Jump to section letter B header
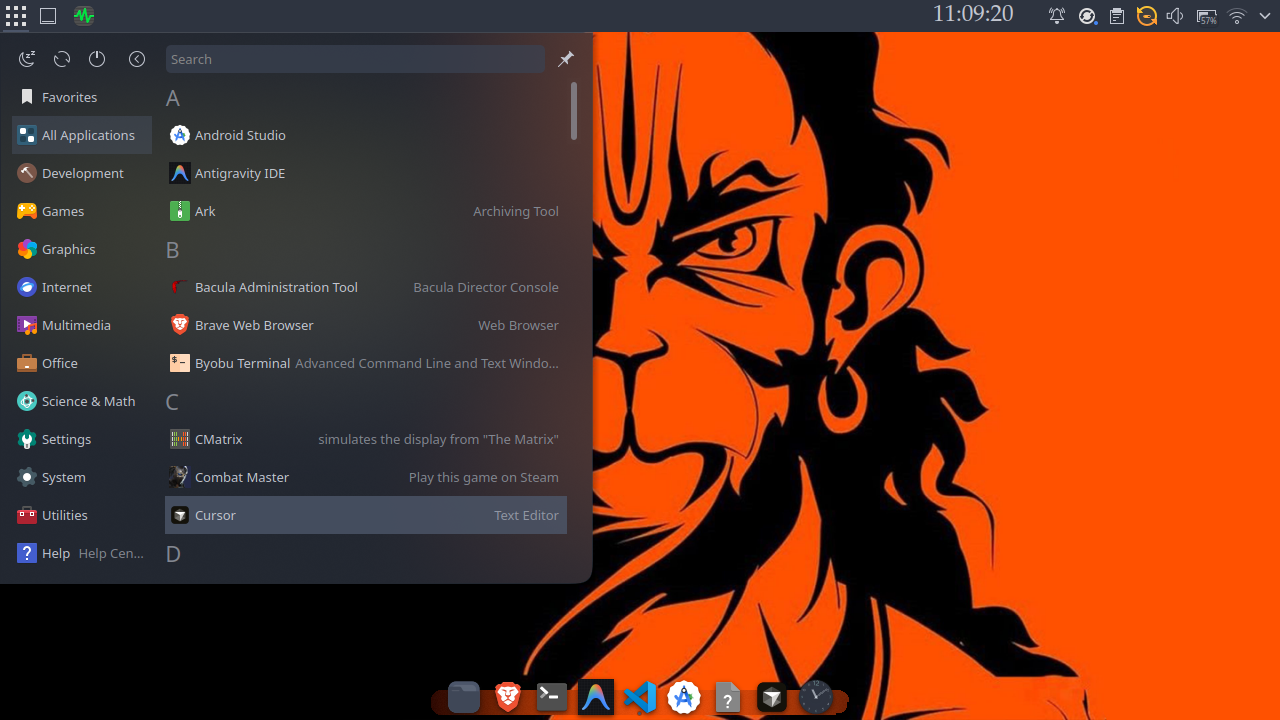 tap(173, 250)
